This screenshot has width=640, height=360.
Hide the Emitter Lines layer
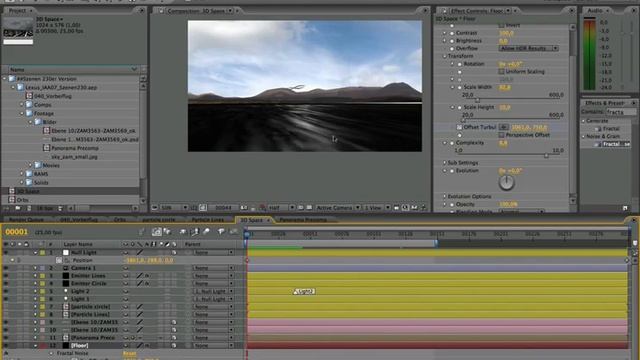click(x=6, y=276)
